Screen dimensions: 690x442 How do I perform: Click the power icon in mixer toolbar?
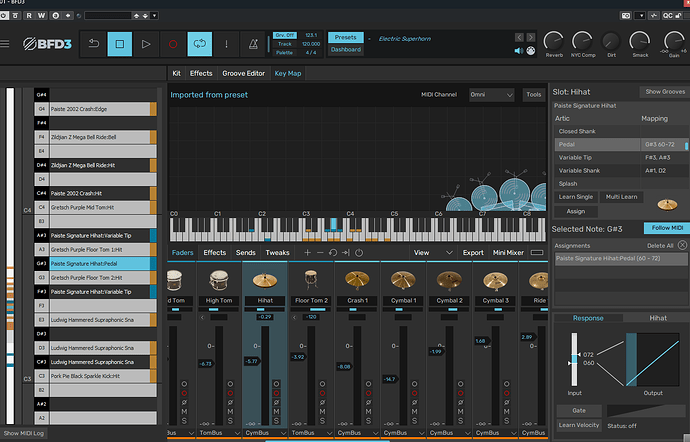tap(359, 252)
